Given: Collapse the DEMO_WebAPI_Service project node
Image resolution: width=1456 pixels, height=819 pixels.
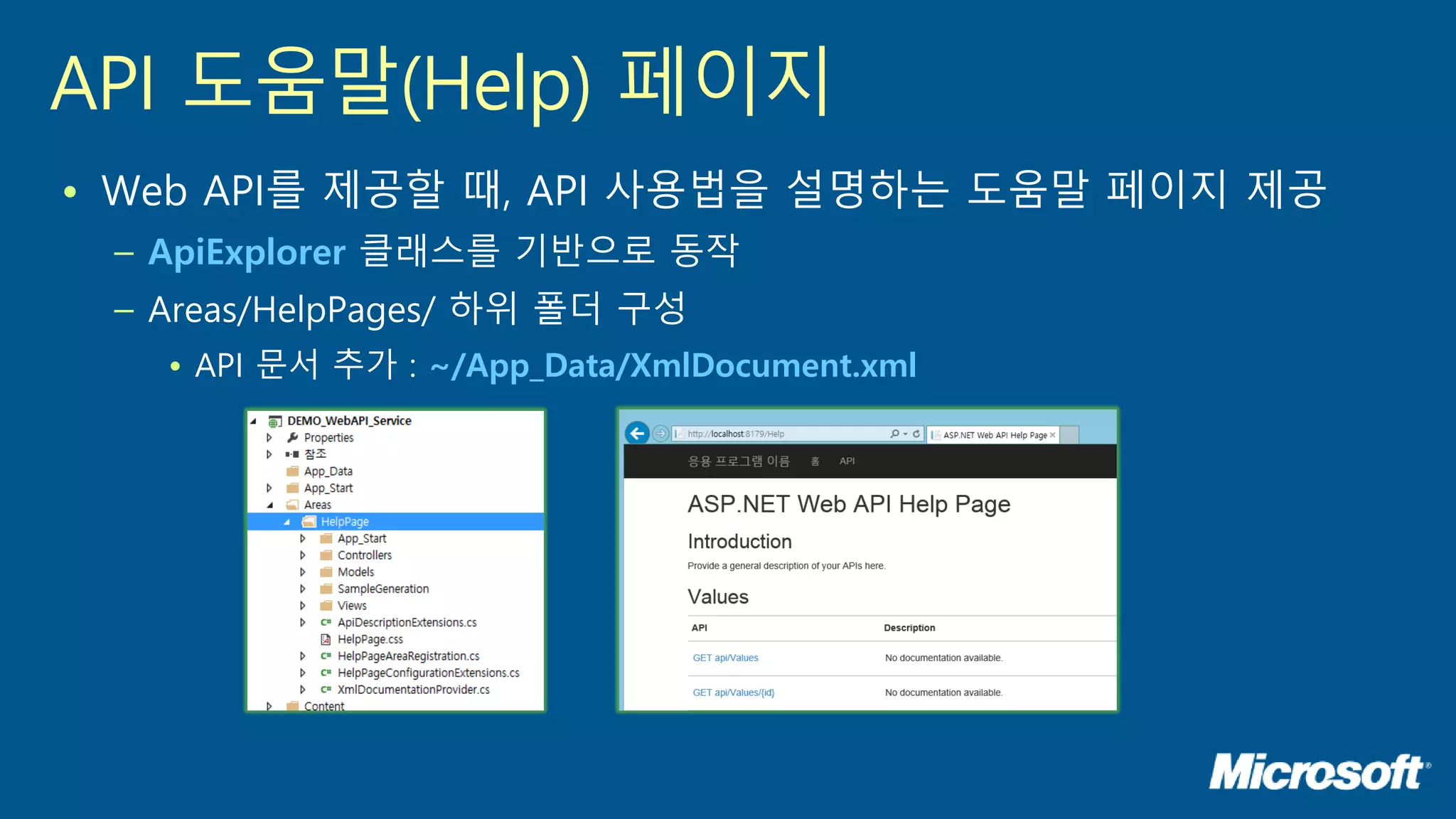Looking at the screenshot, I should click(254, 421).
